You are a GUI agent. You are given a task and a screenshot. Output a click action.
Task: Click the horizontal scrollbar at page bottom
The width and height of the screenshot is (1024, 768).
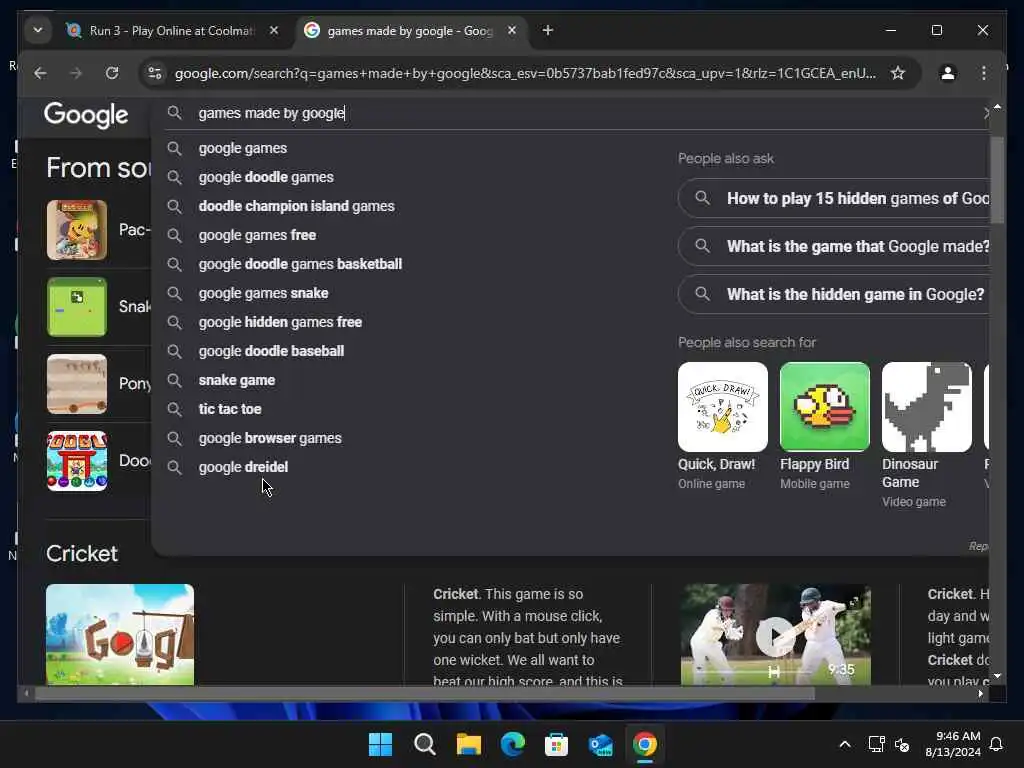tap(424, 694)
